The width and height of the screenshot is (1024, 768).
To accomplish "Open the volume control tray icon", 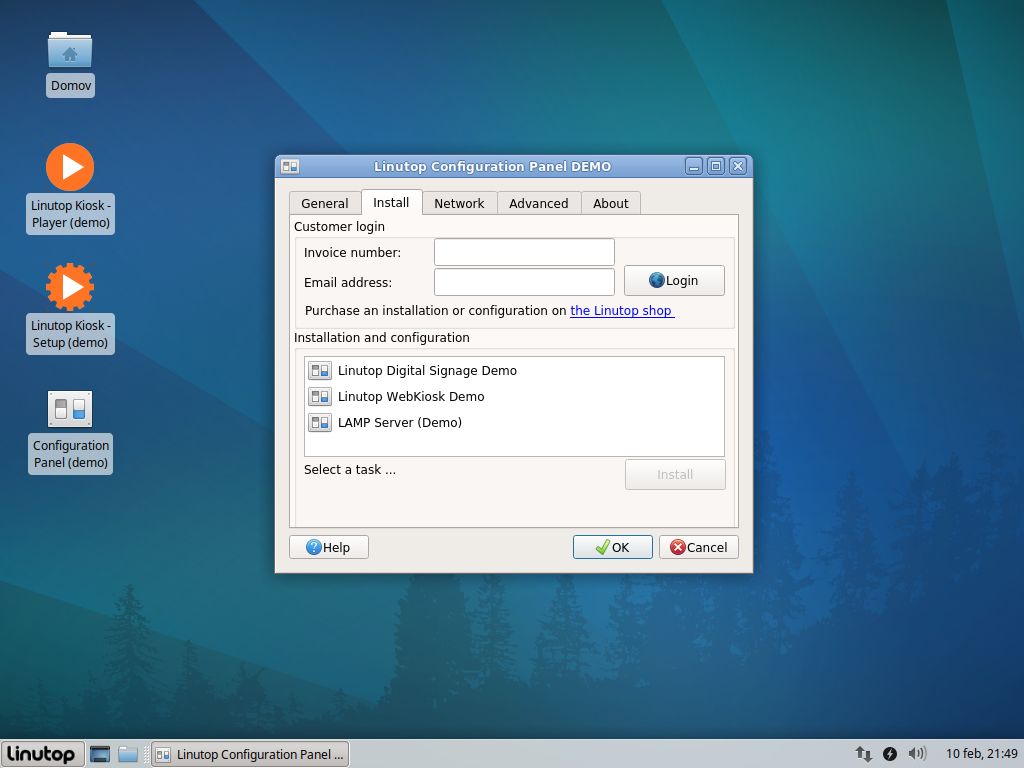I will [x=917, y=754].
